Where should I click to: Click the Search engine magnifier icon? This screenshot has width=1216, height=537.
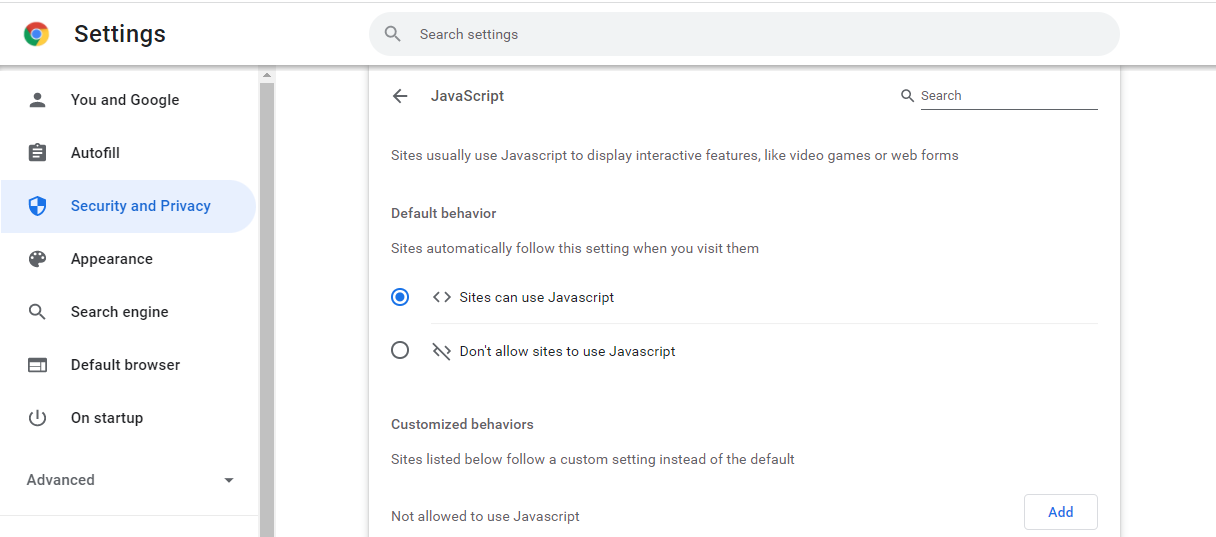coord(37,312)
